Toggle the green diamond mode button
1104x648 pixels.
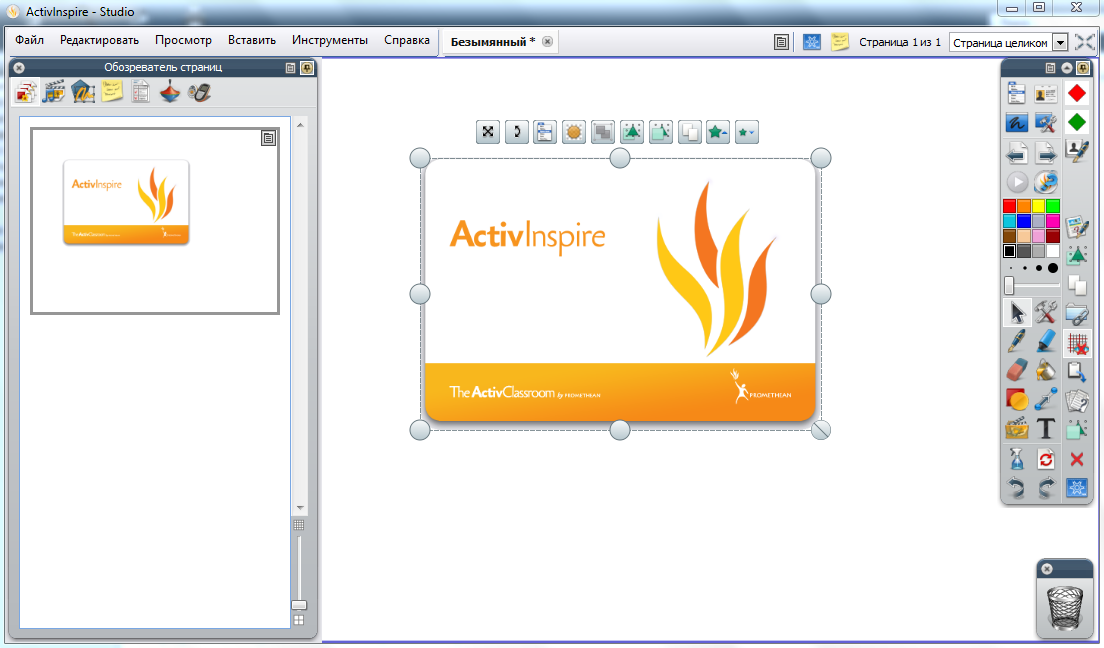(x=1077, y=123)
